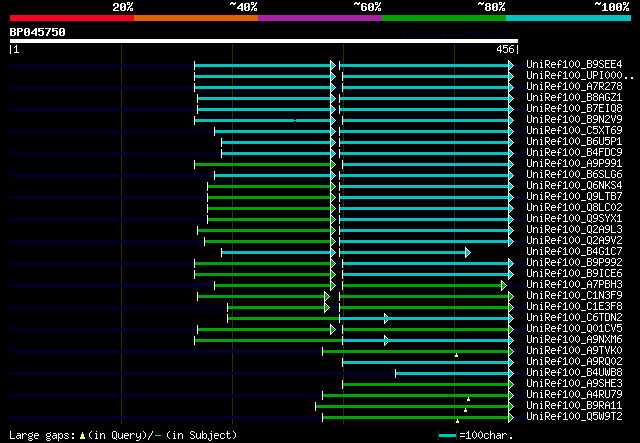Select the UniRef100_B4G1C7 label
The height and width of the screenshot is (443, 640).
pyautogui.click(x=574, y=252)
